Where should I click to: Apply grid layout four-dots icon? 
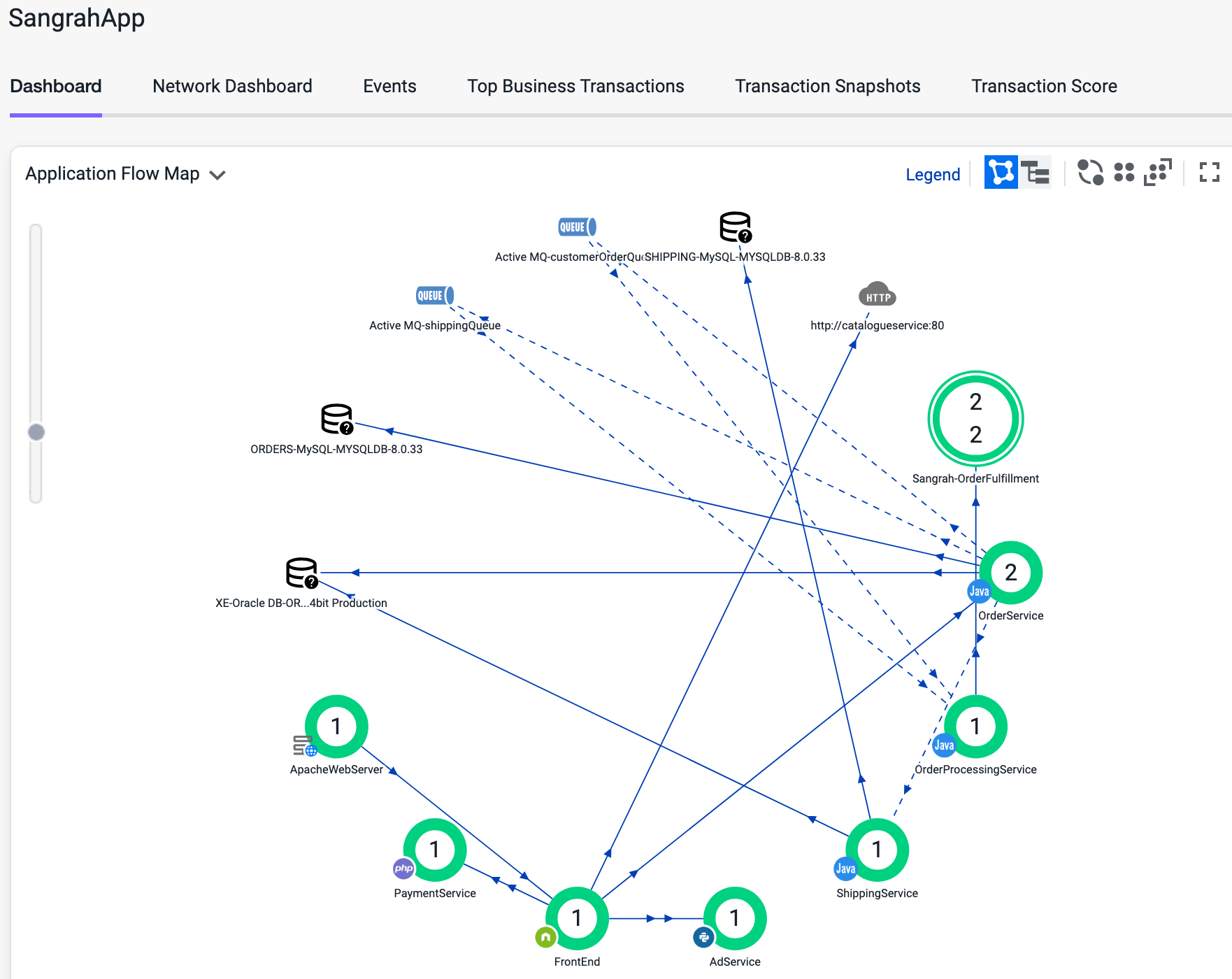1124,172
